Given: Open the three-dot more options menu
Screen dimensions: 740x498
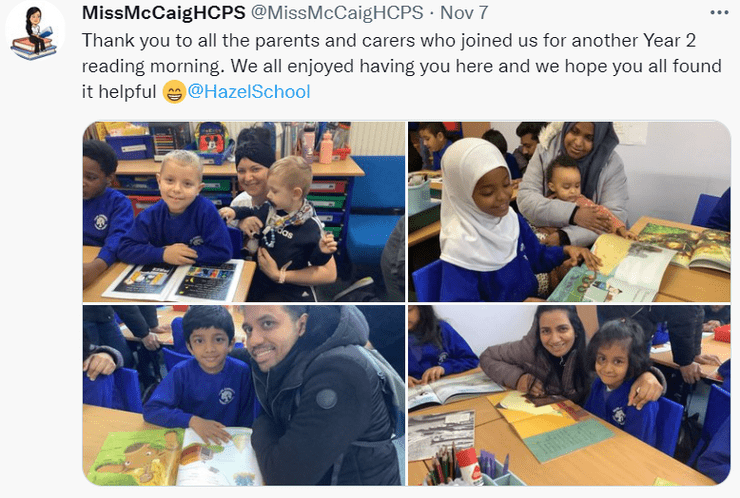Looking at the screenshot, I should click(x=719, y=13).
